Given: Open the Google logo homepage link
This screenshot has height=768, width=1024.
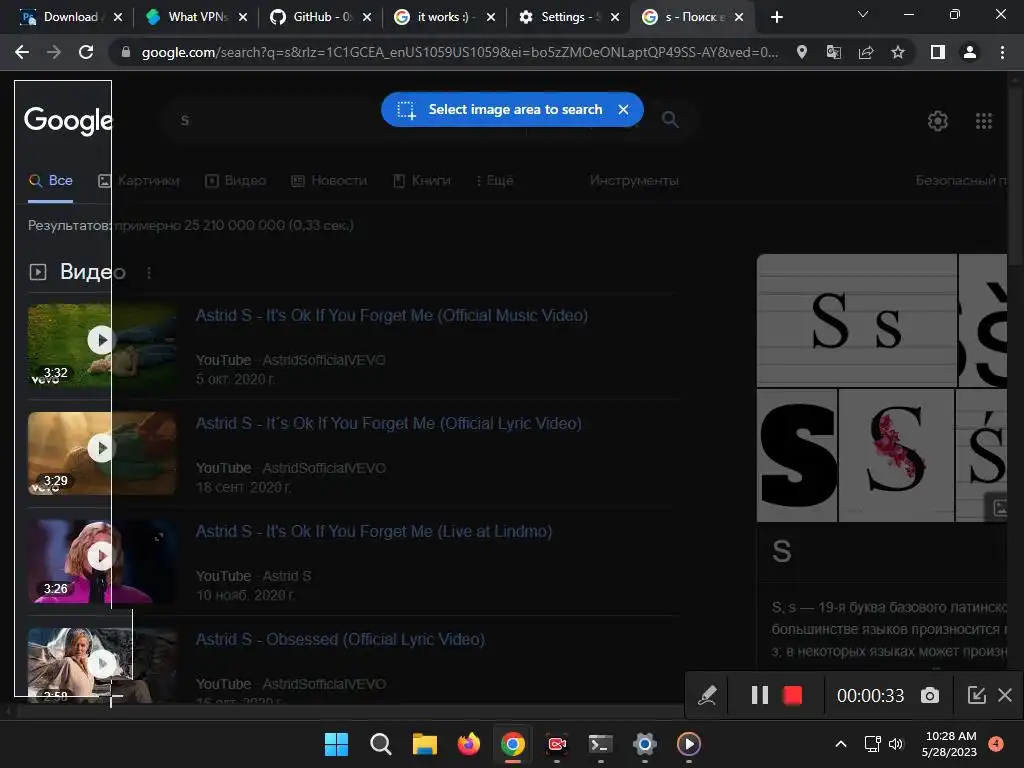Looking at the screenshot, I should point(68,121).
